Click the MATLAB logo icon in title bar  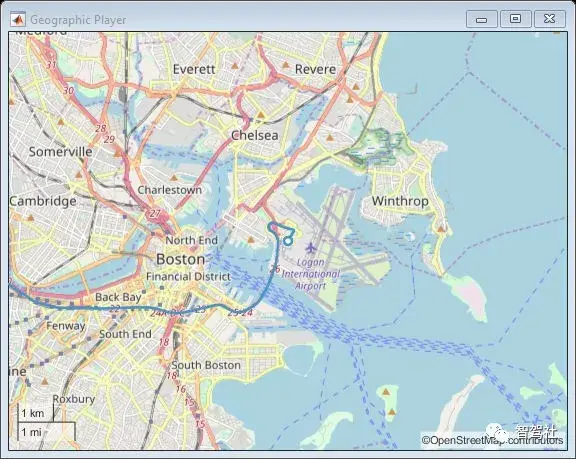[x=18, y=19]
